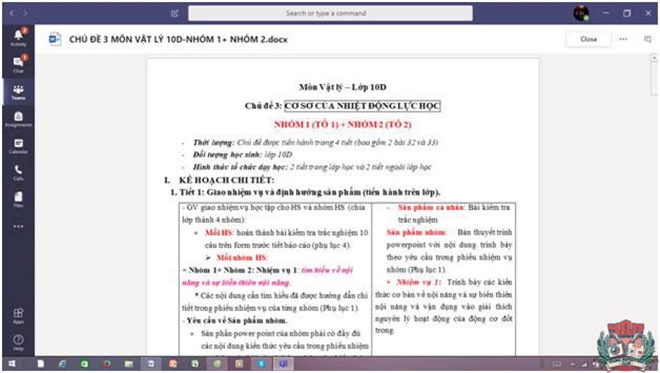Click red 'Nhiệm vụ 1' in right column
The width and height of the screenshot is (660, 373).
tap(417, 282)
